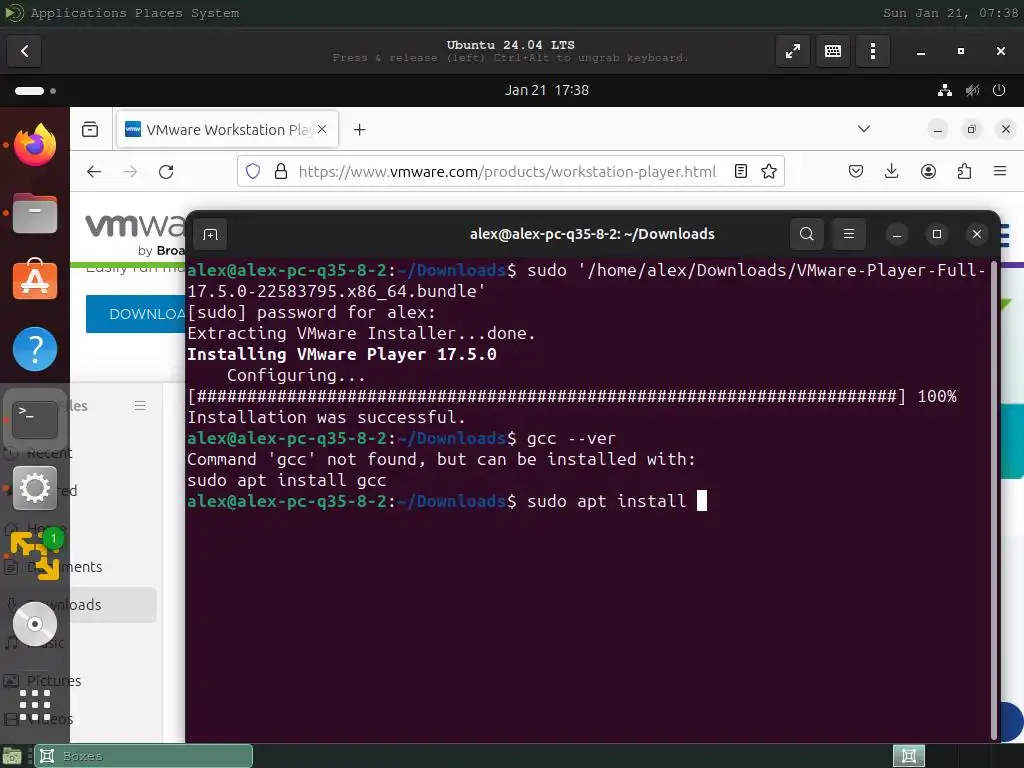Launch VMware Player icon in dock
Image resolution: width=1024 pixels, height=768 pixels.
tap(35, 555)
